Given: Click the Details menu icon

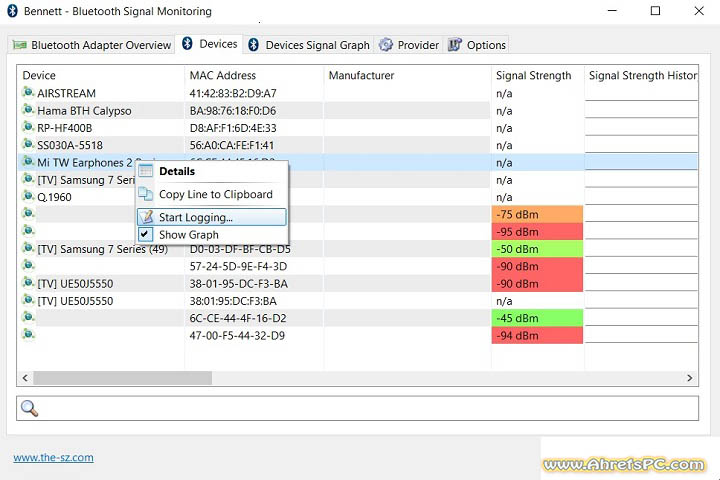Looking at the screenshot, I should (x=146, y=171).
